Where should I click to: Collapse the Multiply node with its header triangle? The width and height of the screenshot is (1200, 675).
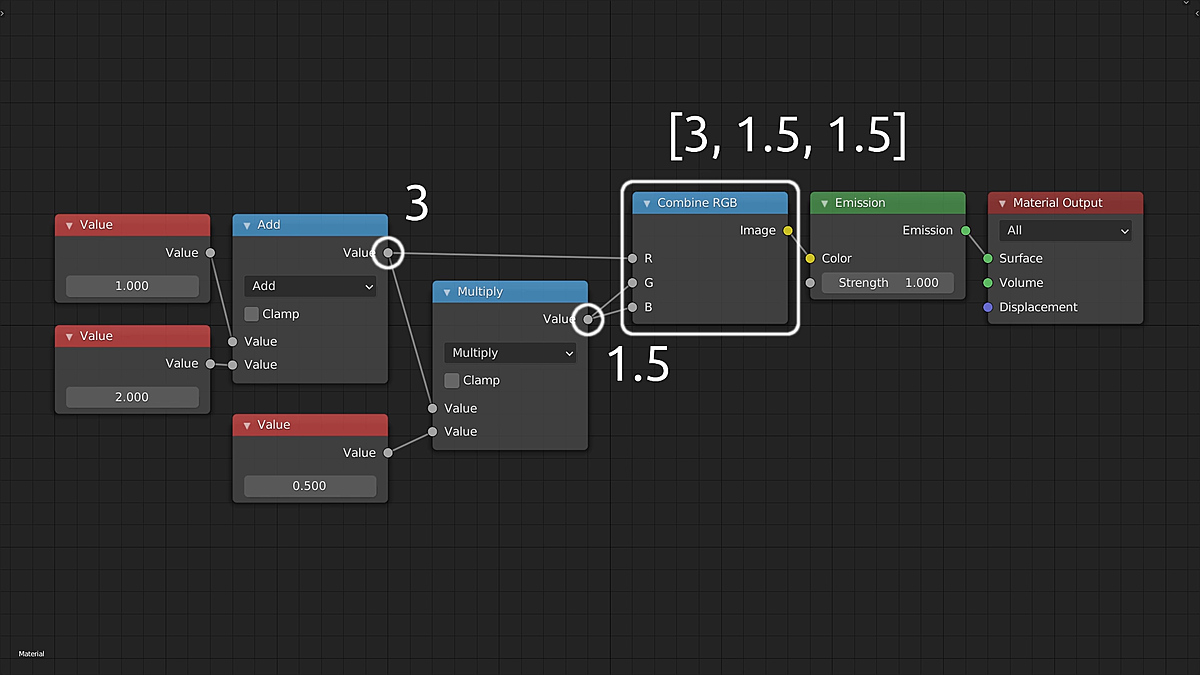pyautogui.click(x=447, y=292)
